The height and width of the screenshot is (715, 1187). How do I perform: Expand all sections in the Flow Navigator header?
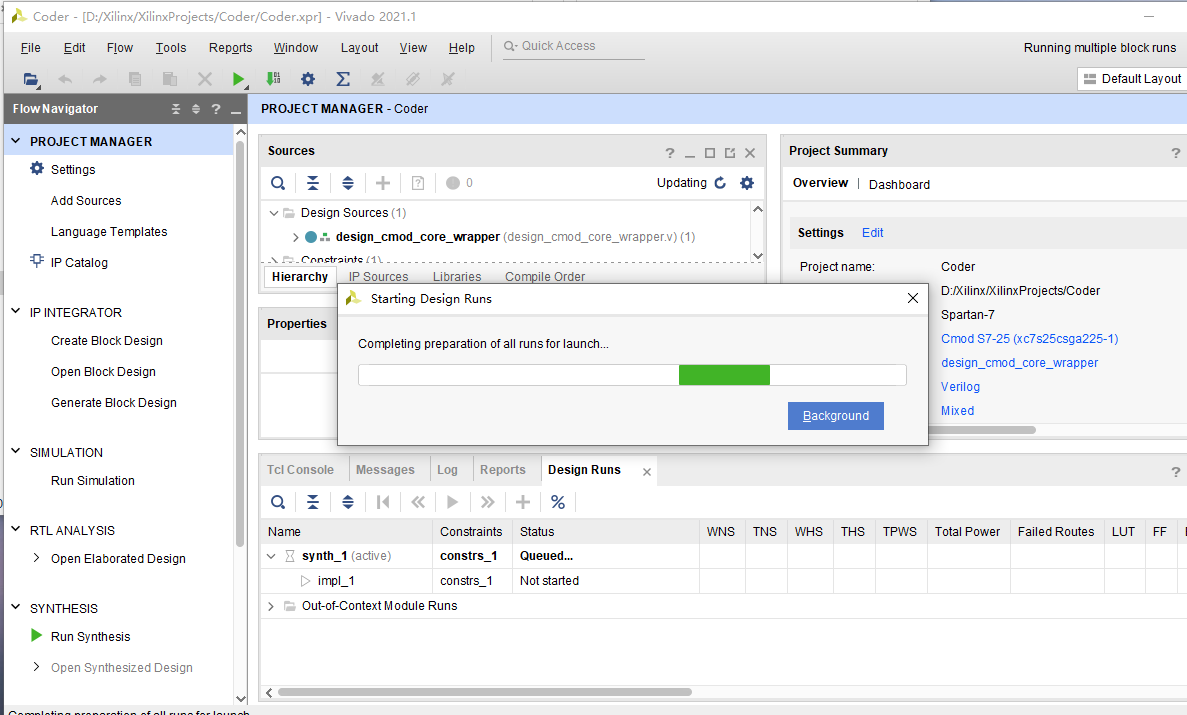pyautogui.click(x=196, y=109)
